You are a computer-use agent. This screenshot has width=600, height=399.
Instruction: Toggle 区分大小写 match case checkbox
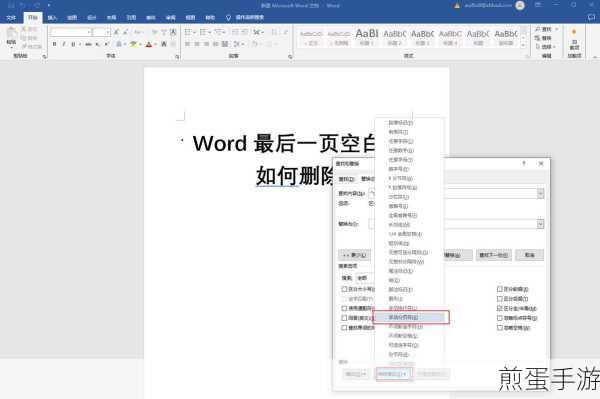(344, 289)
